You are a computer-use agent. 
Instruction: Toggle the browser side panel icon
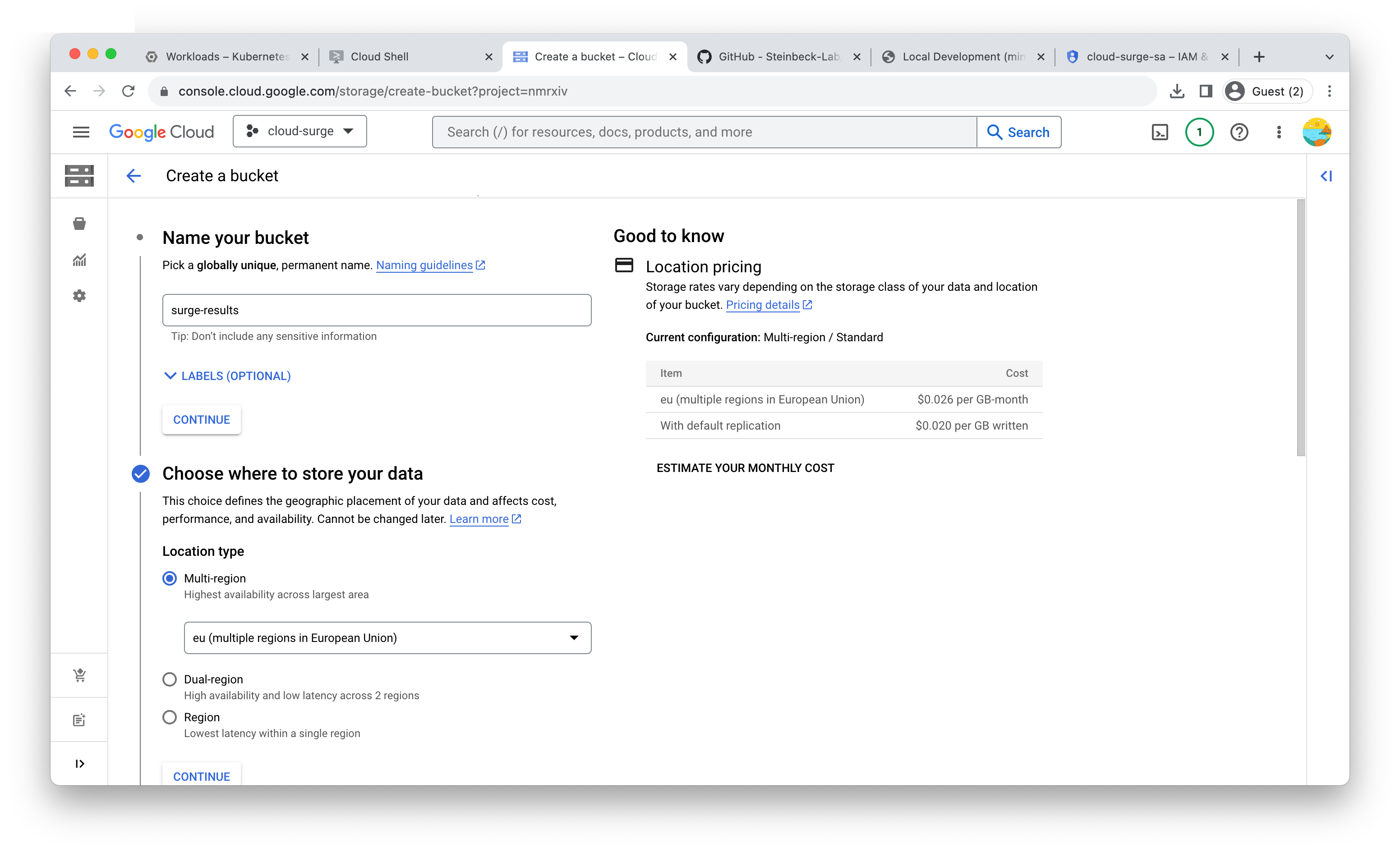coord(1206,92)
